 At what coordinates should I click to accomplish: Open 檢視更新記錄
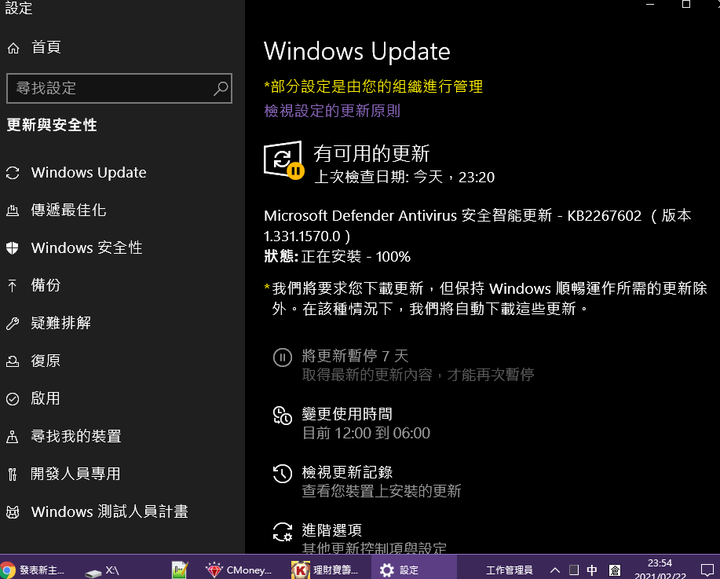347,472
